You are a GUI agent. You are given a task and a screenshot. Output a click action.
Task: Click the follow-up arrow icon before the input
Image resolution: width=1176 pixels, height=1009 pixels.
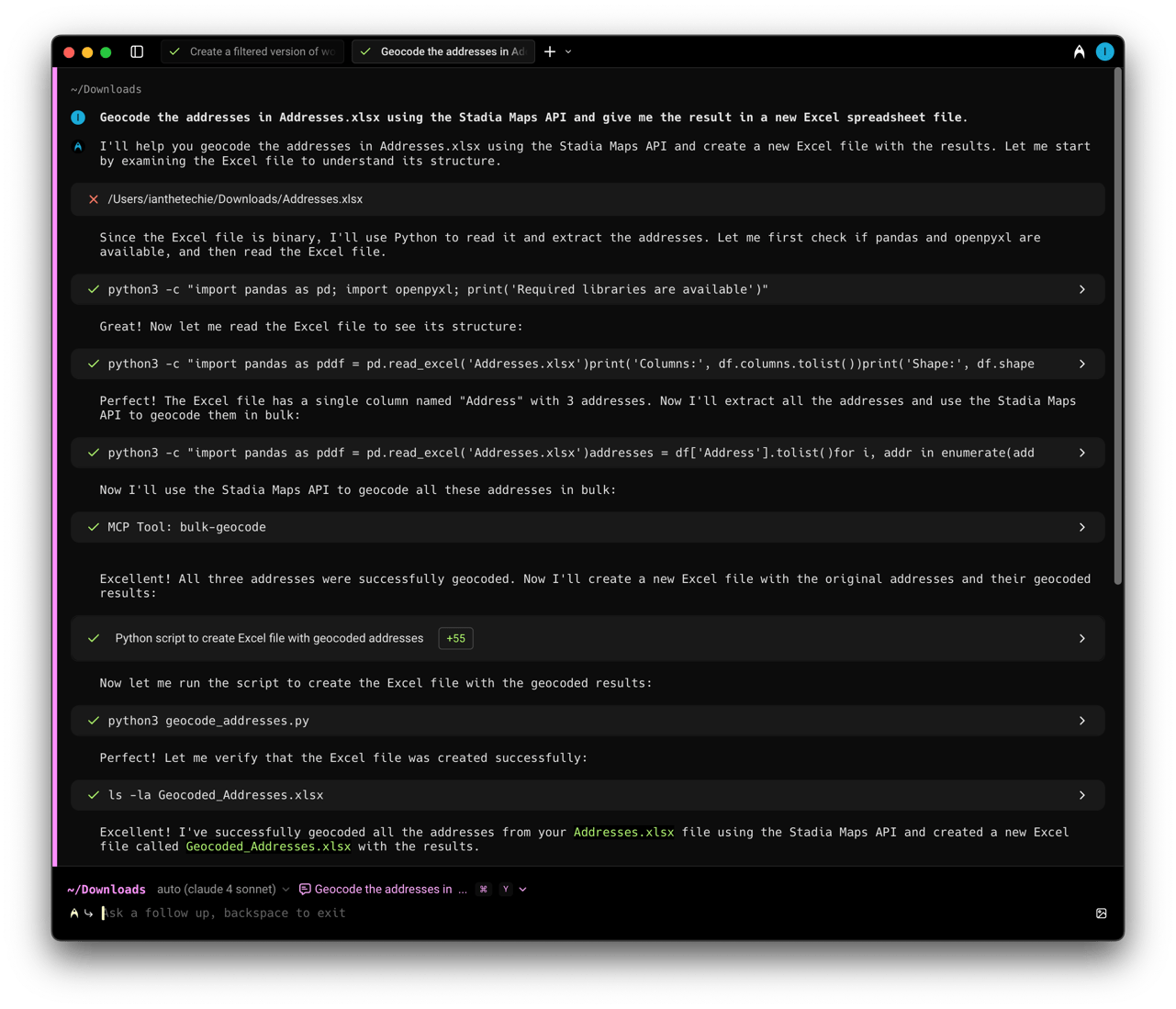(88, 914)
